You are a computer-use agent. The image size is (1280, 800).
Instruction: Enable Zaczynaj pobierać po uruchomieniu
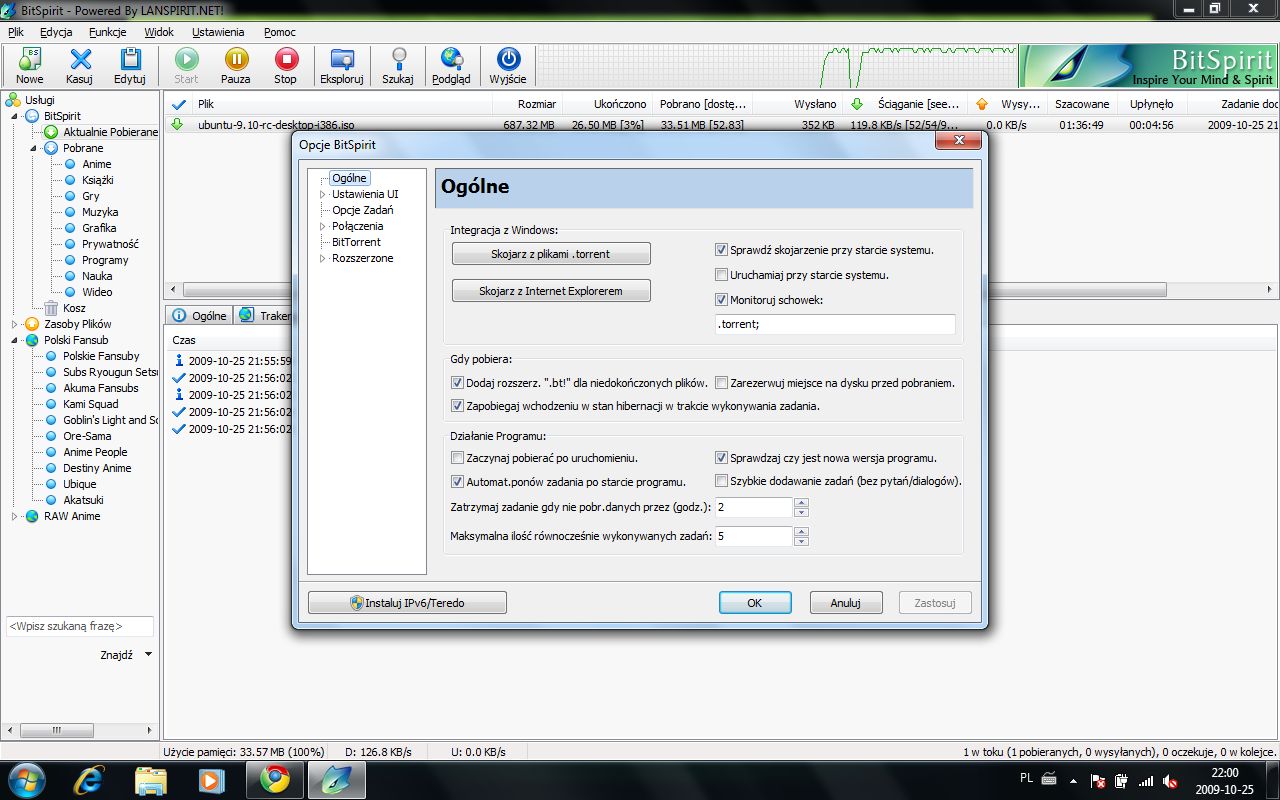pos(457,458)
